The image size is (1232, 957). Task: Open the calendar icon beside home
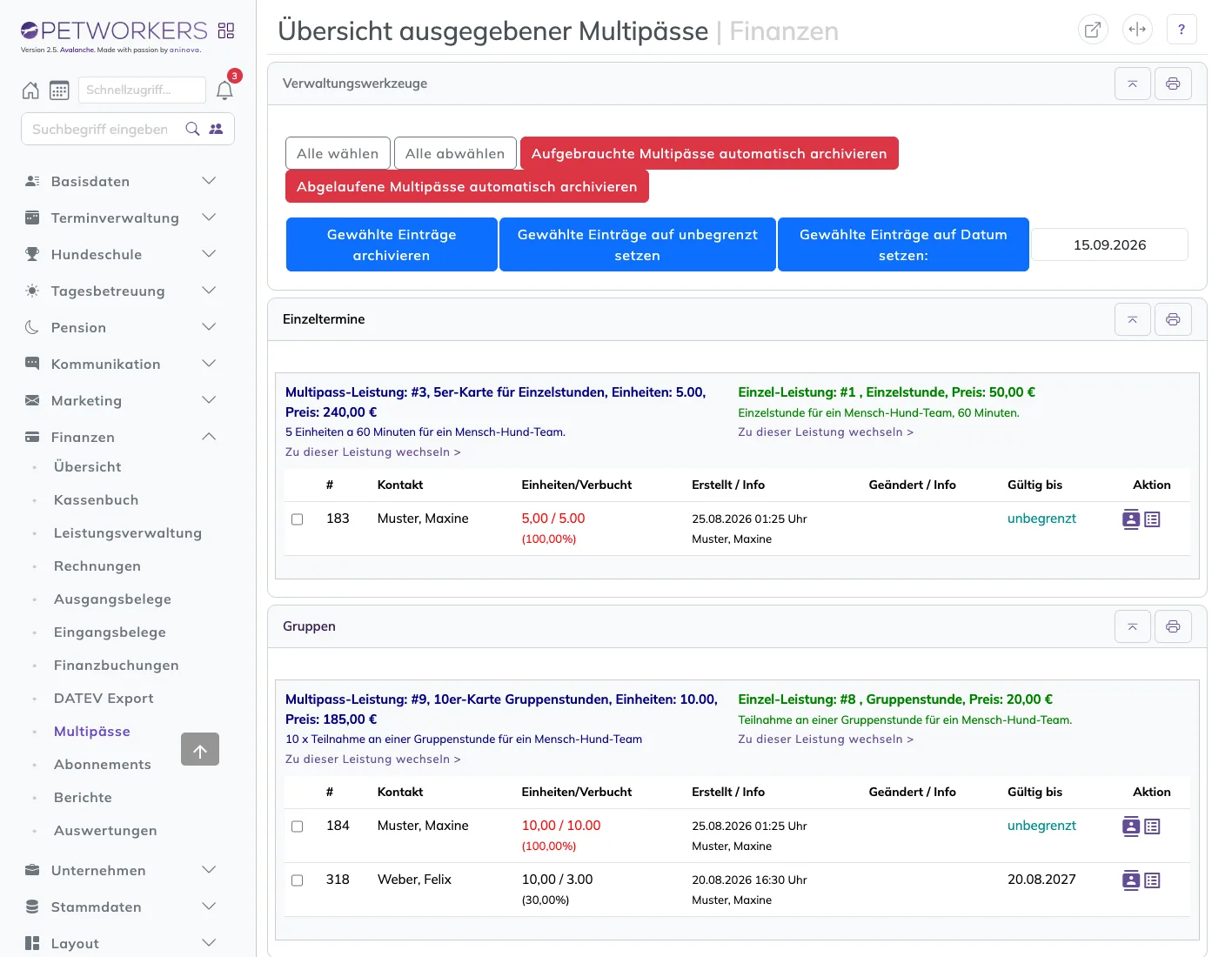coord(59,90)
